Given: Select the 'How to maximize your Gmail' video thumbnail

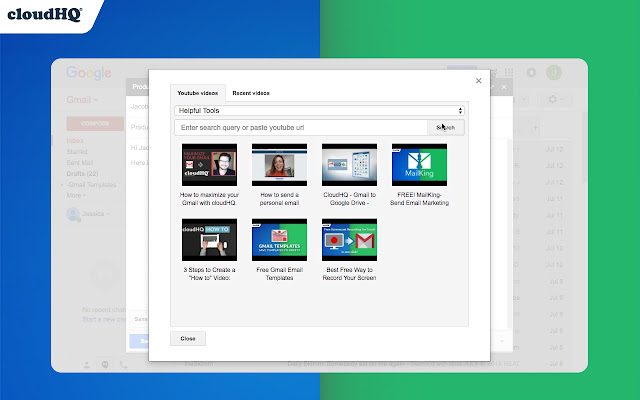Looking at the screenshot, I should [x=209, y=164].
